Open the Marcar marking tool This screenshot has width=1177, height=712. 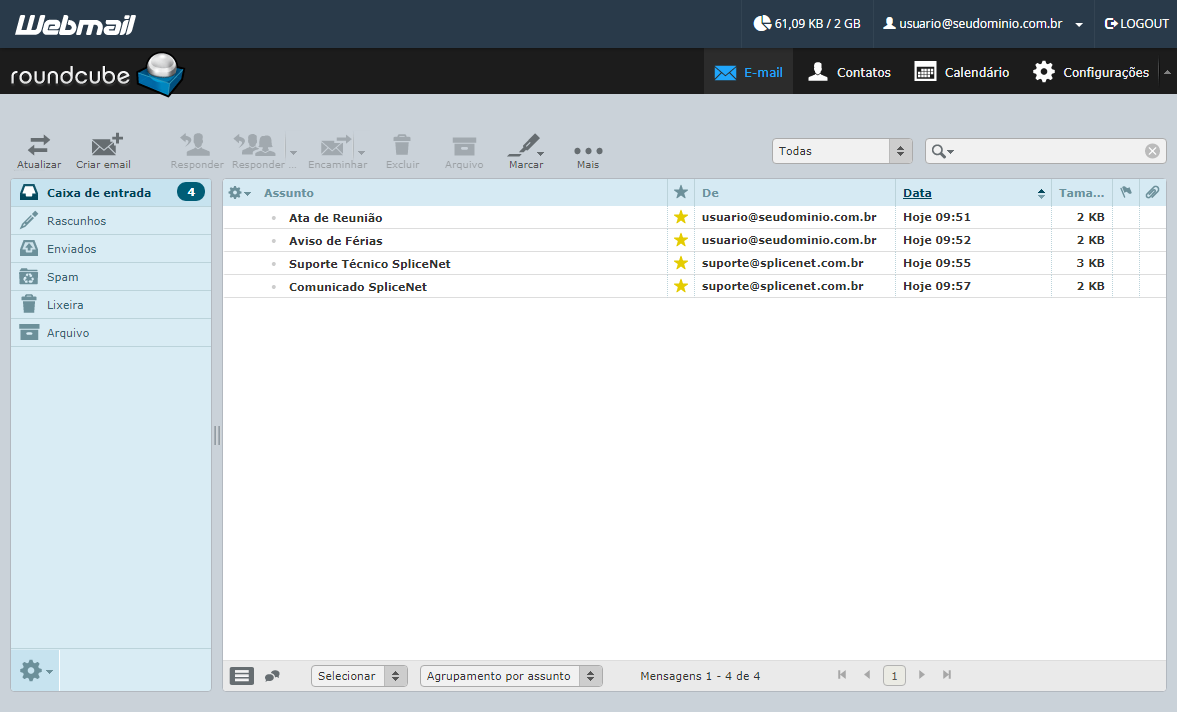[x=525, y=151]
